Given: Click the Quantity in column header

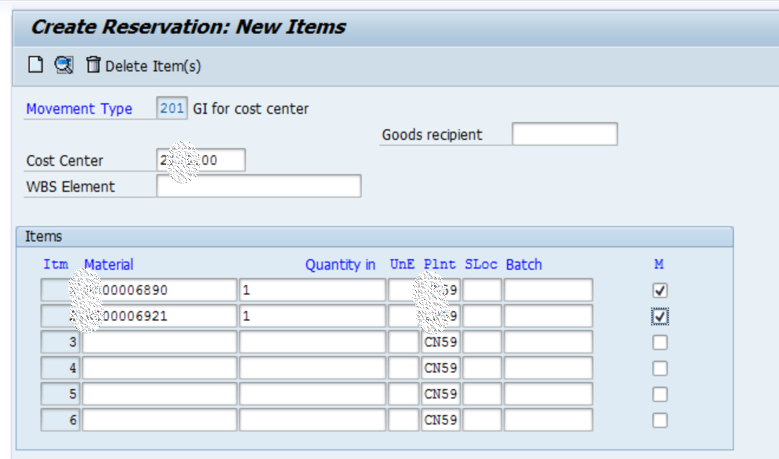Looking at the screenshot, I should tap(340, 265).
